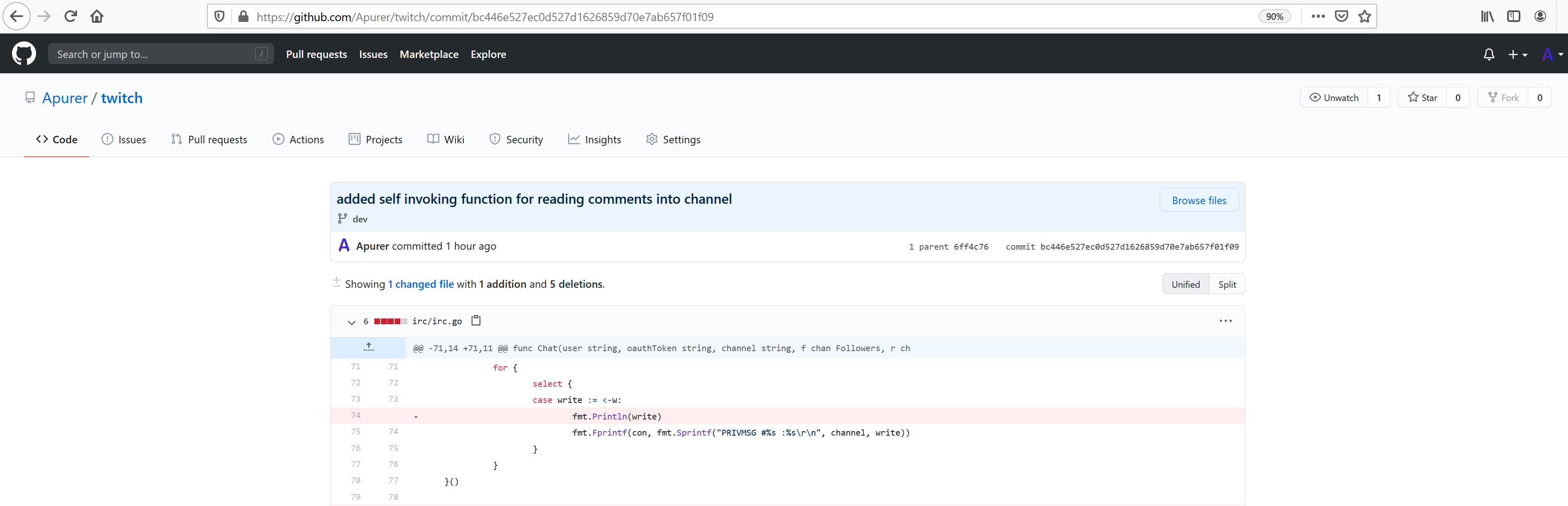Open Pull requests in top navigation
This screenshot has height=506, width=1568.
pos(316,54)
